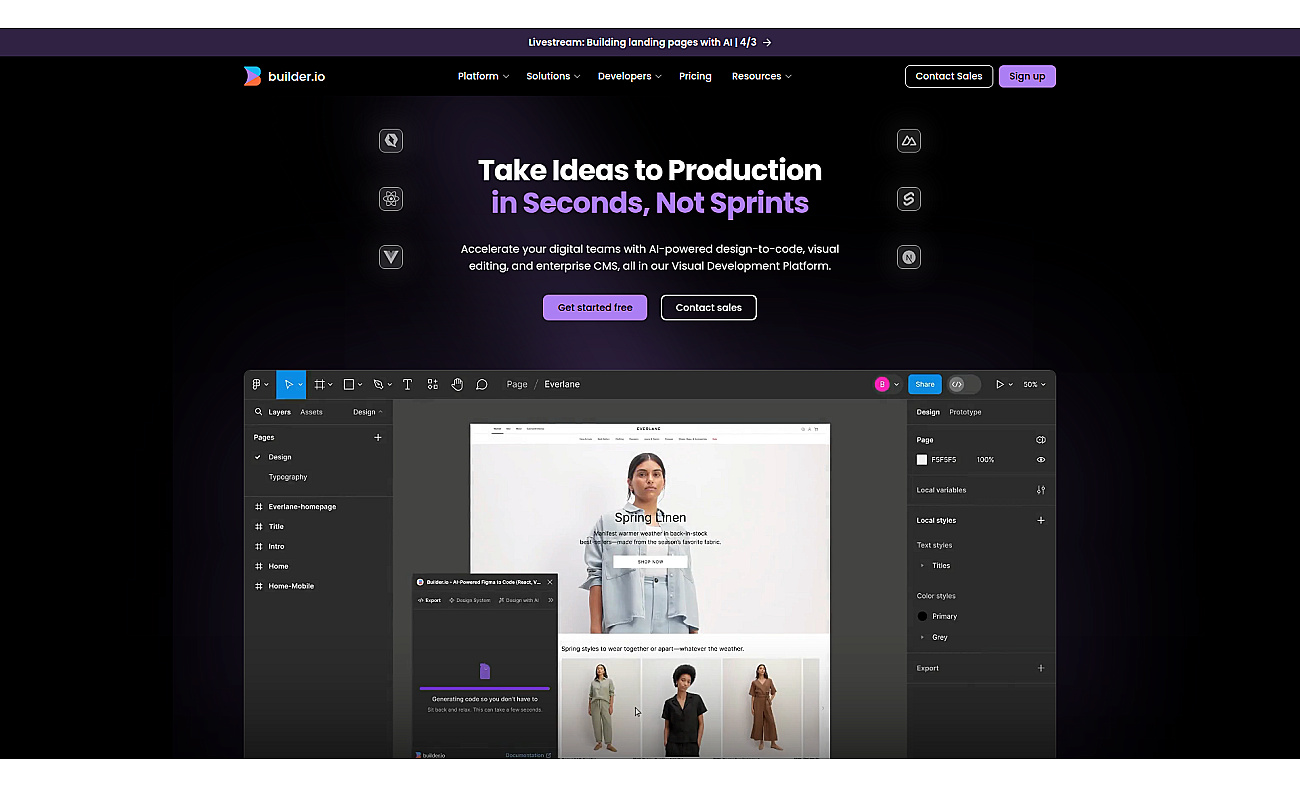1300x788 pixels.
Task: Click the purple code generation progress bar
Action: pyautogui.click(x=484, y=688)
